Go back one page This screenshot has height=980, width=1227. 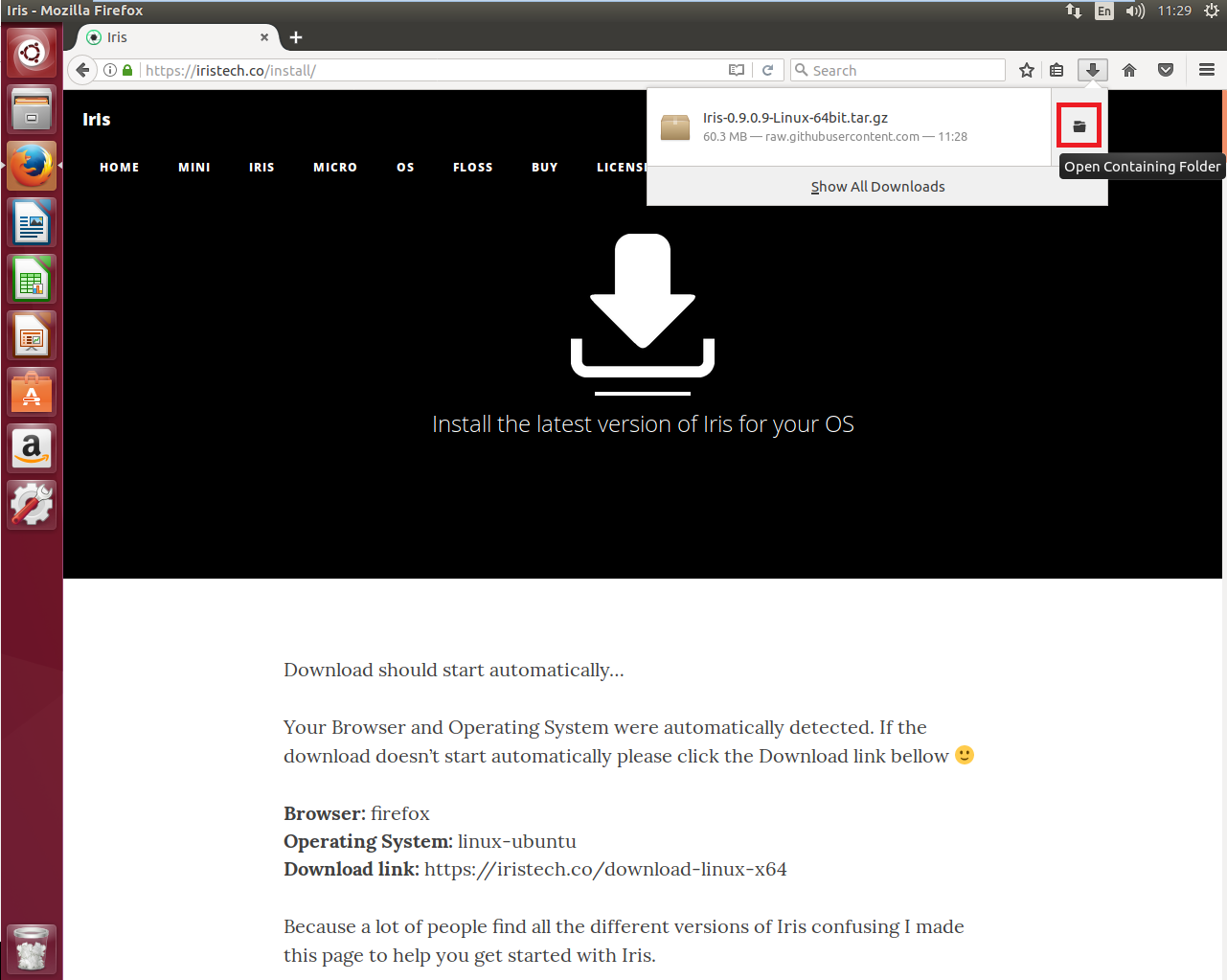point(83,70)
